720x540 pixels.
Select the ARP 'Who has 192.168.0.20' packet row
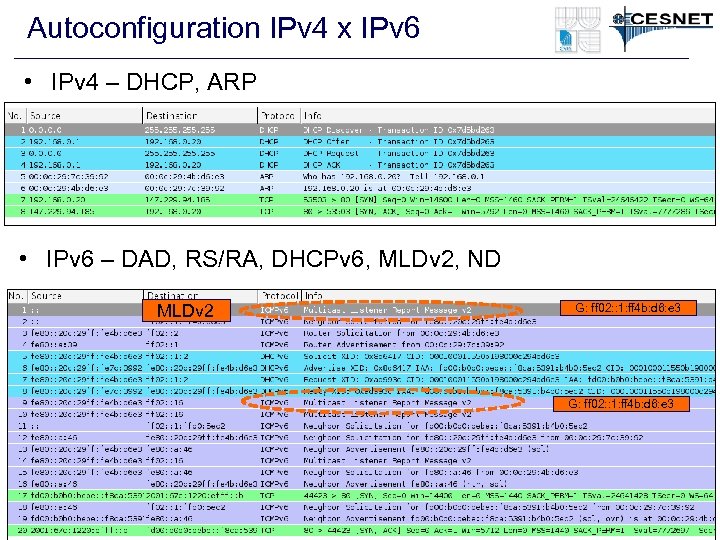360,176
